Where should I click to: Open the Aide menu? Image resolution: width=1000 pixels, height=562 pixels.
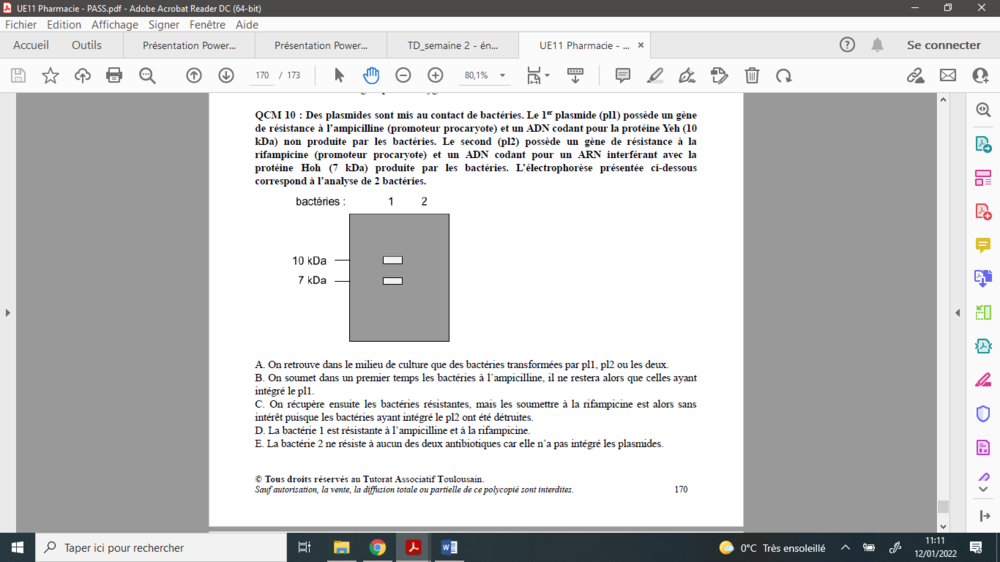[247, 24]
